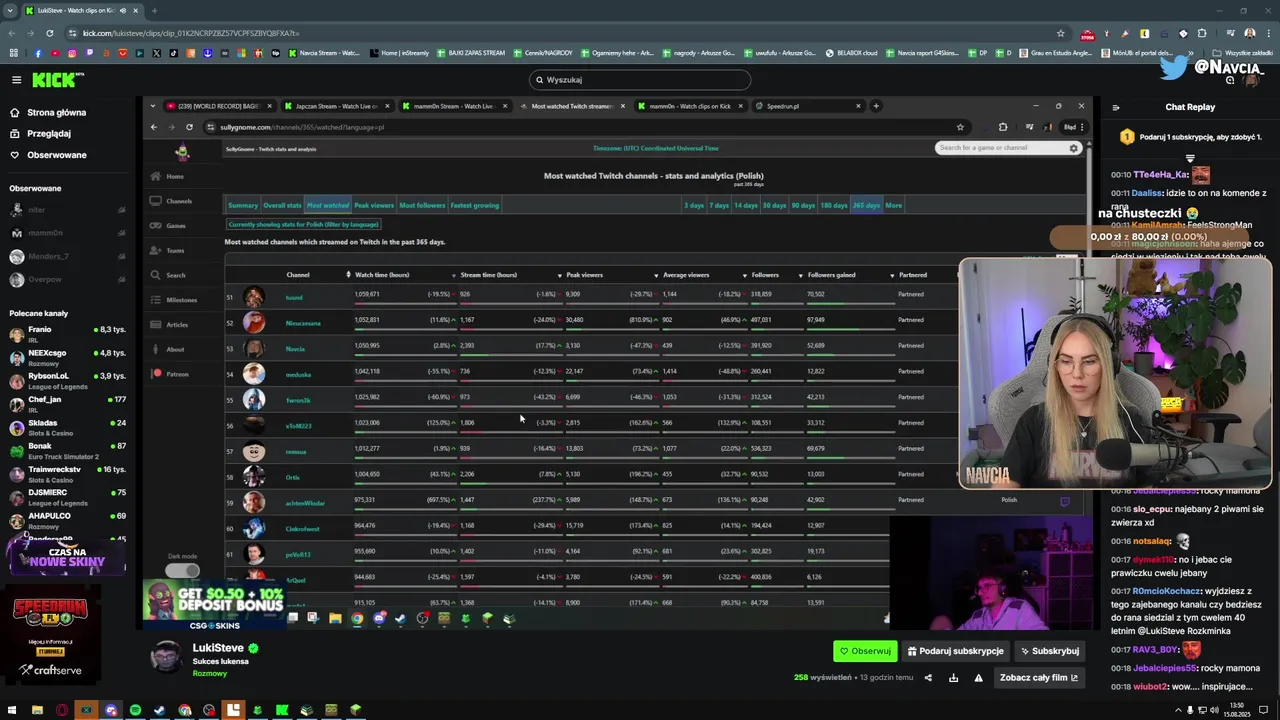Click the Kick address bar URL

190,33
